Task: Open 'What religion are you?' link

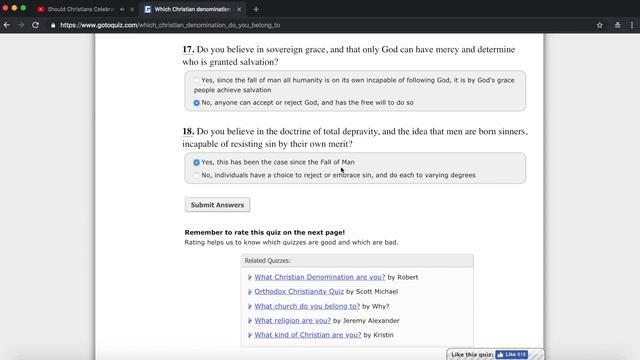Action: [x=293, y=320]
